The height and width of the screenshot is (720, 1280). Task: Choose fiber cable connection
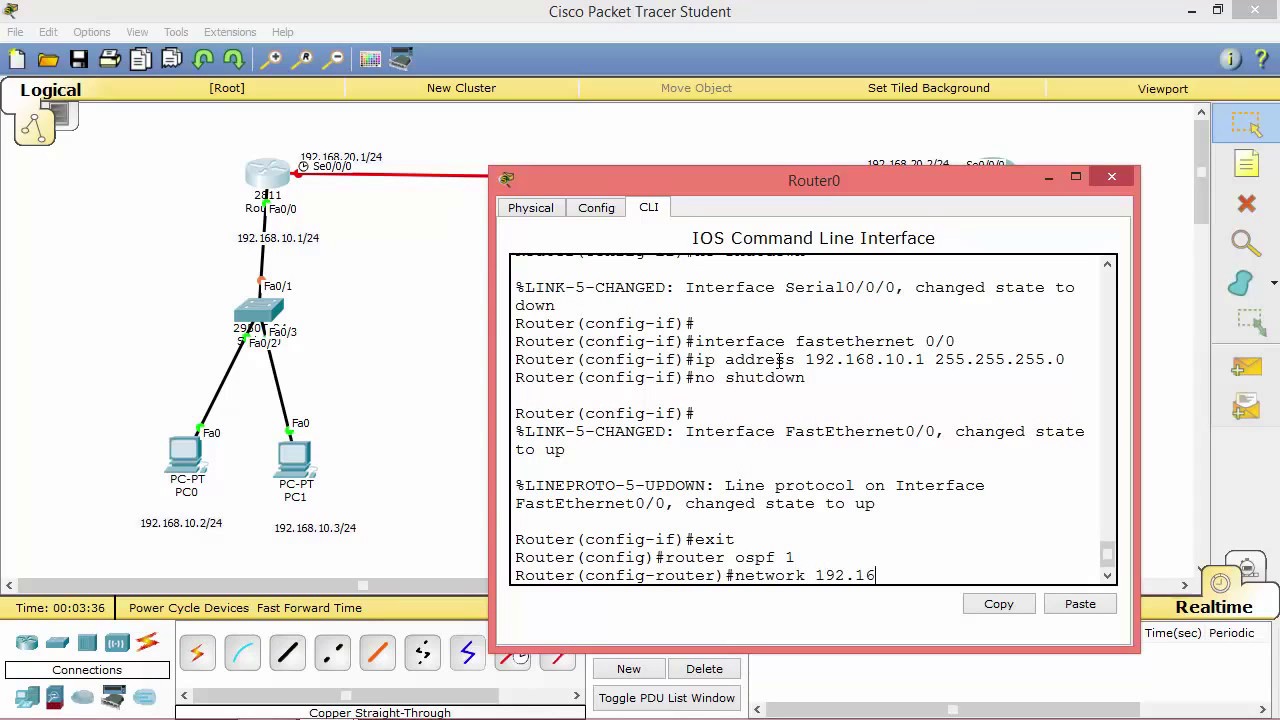click(x=378, y=654)
